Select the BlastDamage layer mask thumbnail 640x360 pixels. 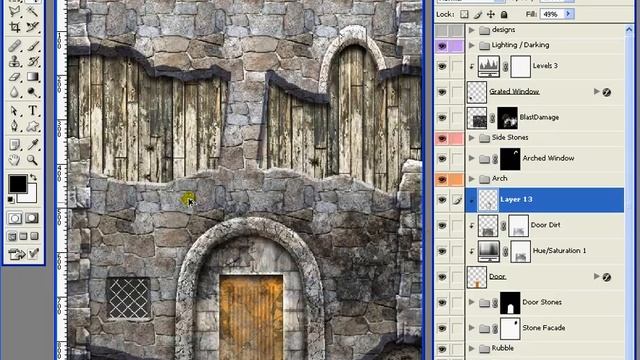point(507,118)
